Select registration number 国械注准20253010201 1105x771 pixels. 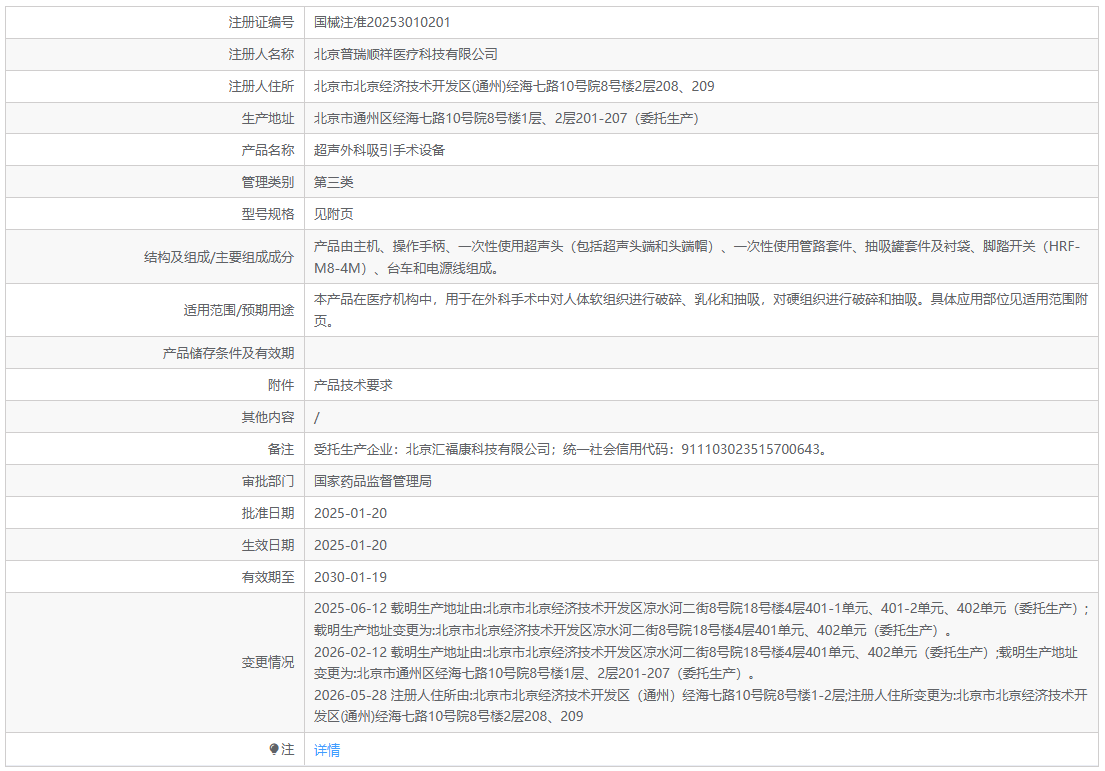382,23
